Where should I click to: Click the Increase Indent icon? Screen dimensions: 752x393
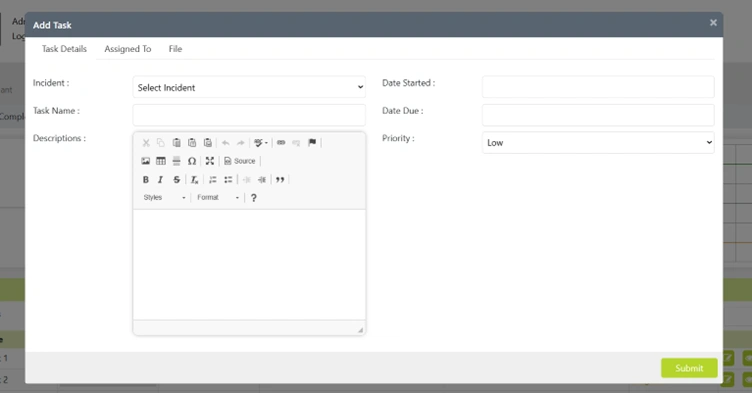(262, 179)
